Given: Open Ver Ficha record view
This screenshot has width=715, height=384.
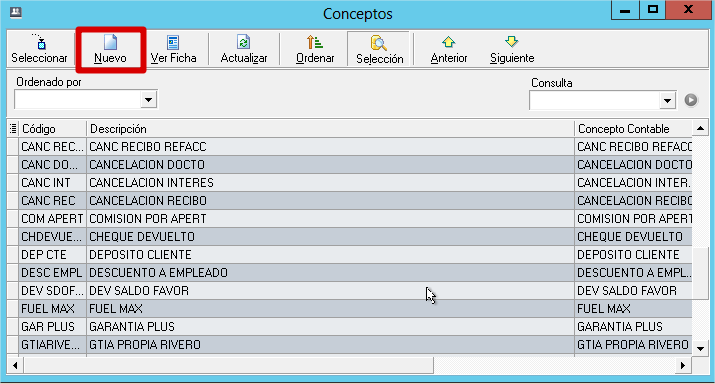Looking at the screenshot, I should pos(173,49).
